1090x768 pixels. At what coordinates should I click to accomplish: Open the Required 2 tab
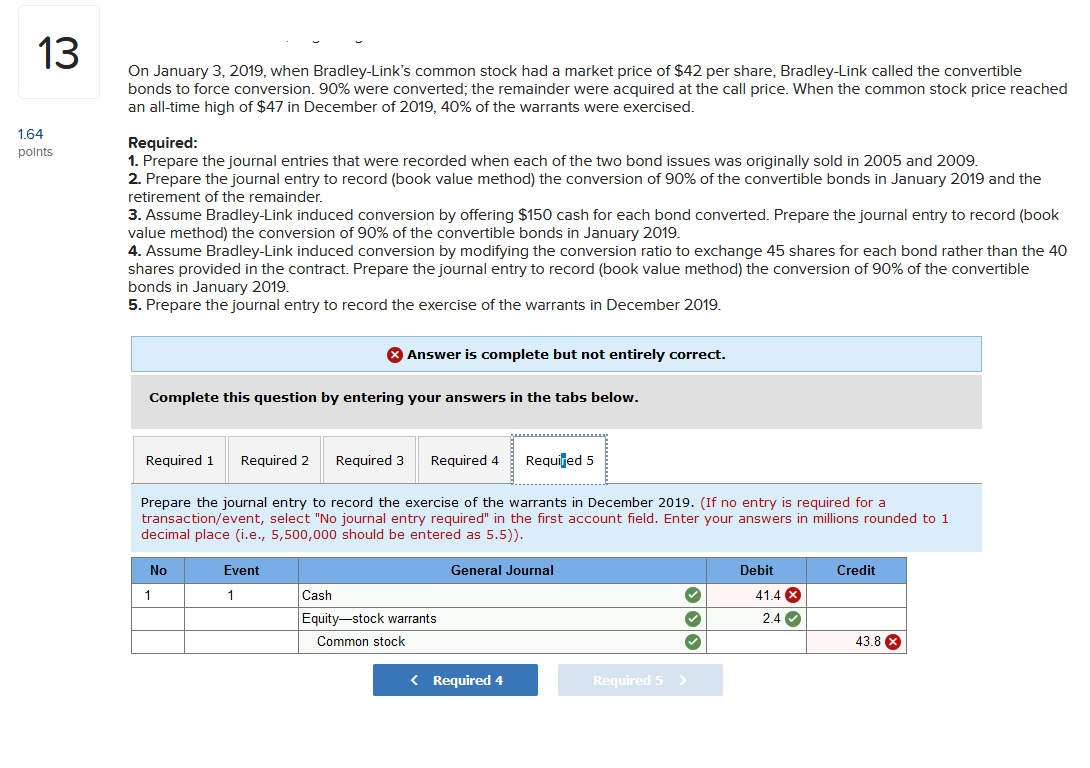point(275,460)
